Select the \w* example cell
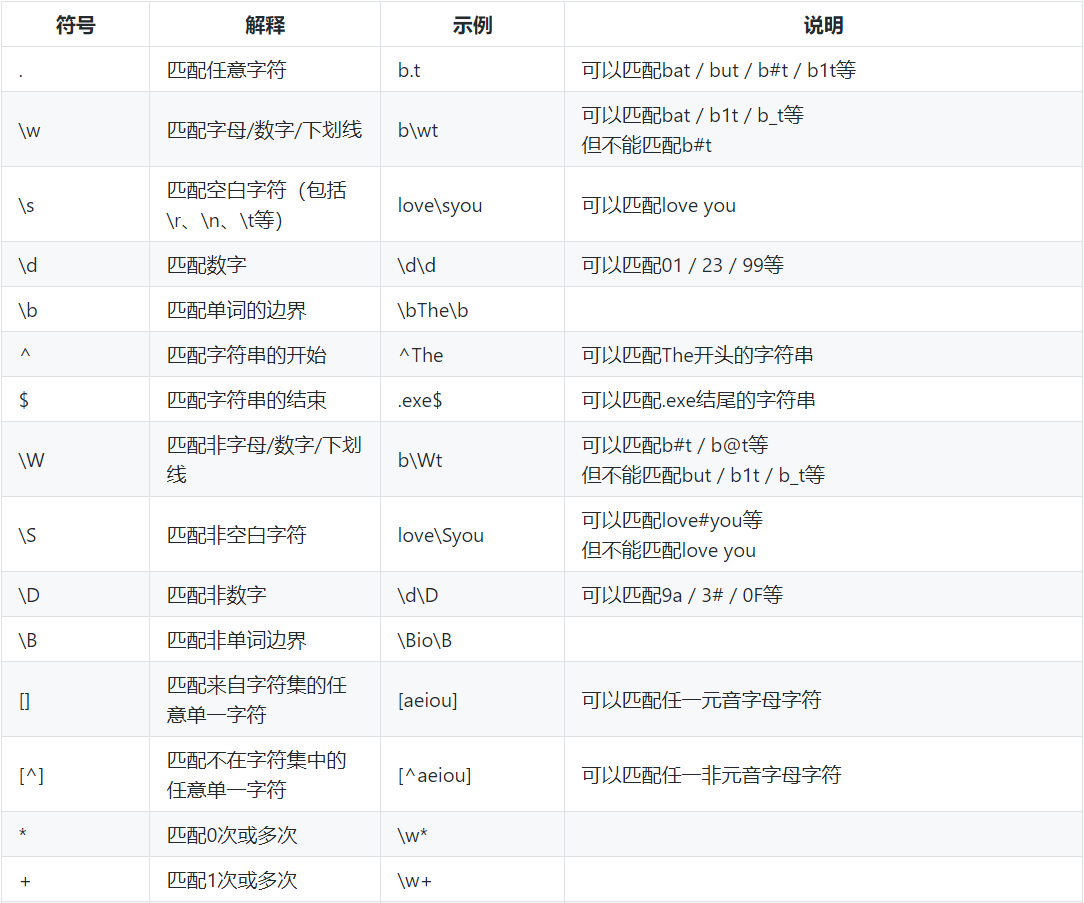The height and width of the screenshot is (903, 1084). coord(414,835)
